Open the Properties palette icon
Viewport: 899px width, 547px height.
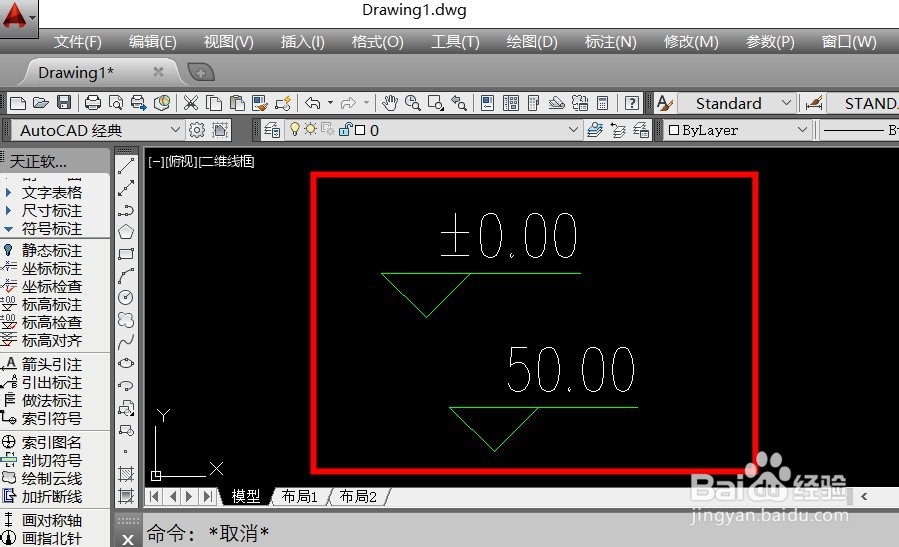tap(487, 103)
